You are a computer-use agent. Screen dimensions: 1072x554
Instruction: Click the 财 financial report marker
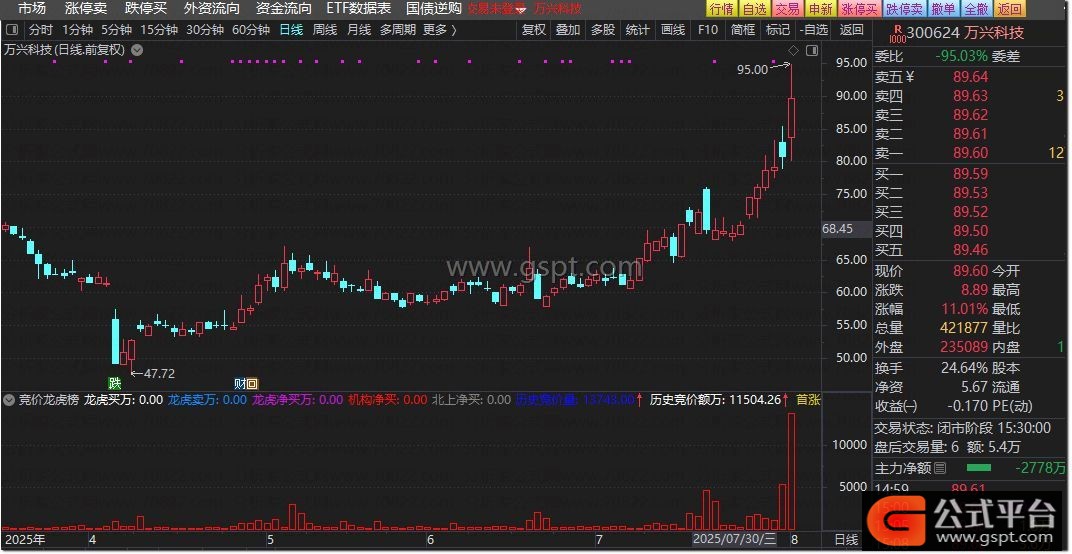[x=239, y=384]
